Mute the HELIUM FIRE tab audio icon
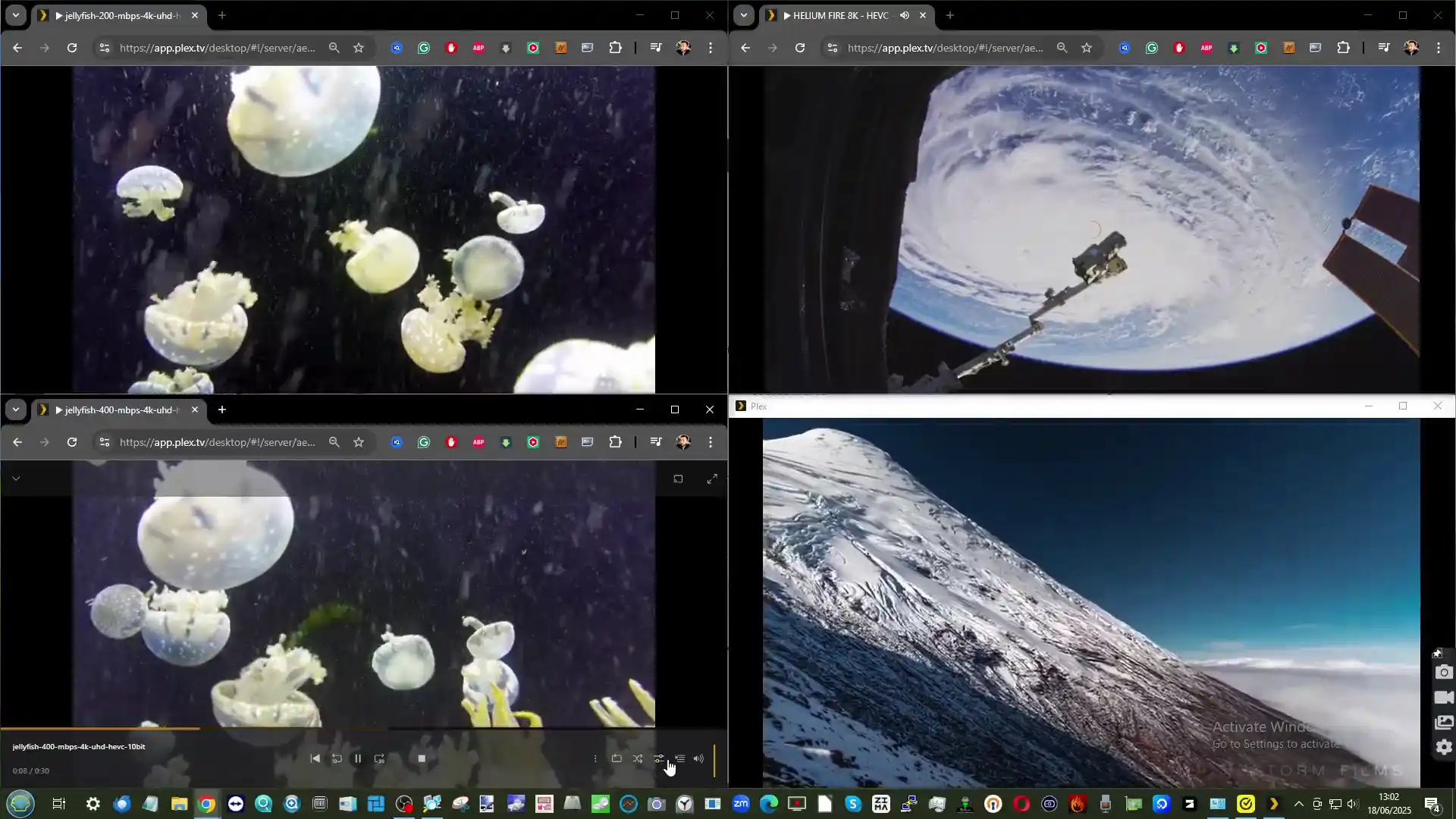Screen dimensions: 1456x819 [904, 15]
